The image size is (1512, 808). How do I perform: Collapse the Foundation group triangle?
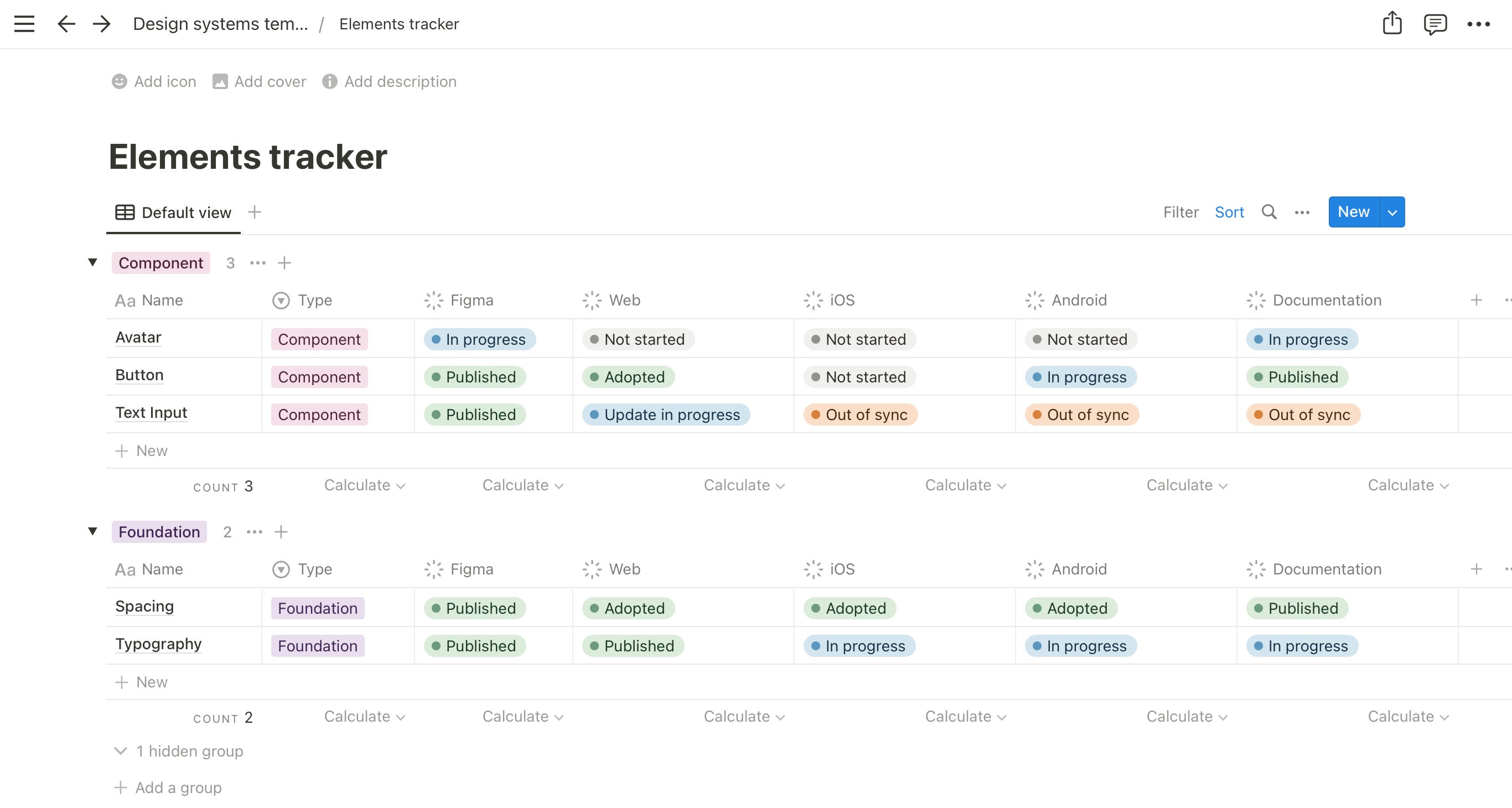coord(93,531)
